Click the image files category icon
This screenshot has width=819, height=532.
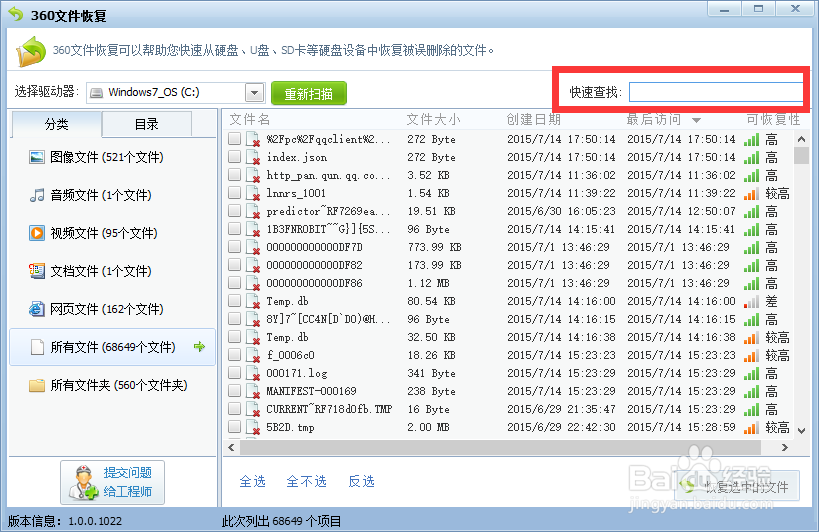click(x=37, y=157)
